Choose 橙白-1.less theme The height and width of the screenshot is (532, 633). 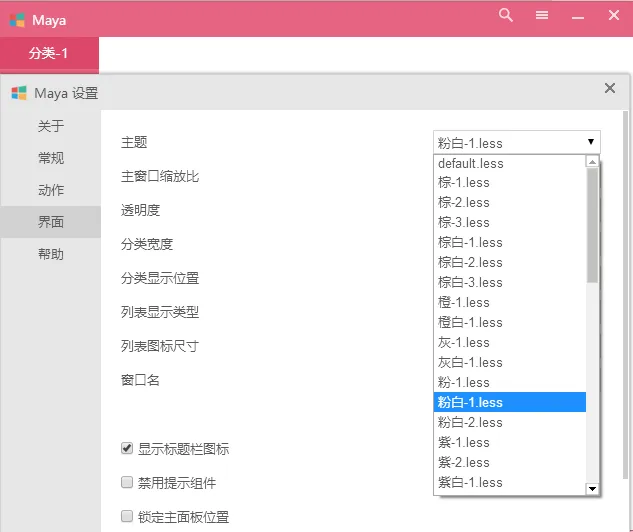pos(509,322)
